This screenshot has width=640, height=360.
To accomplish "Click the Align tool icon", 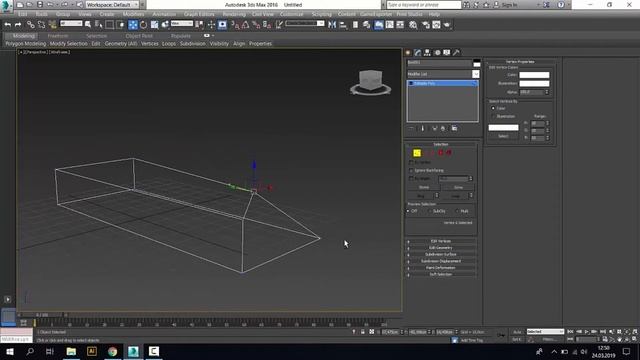I will pyautogui.click(x=343, y=25).
